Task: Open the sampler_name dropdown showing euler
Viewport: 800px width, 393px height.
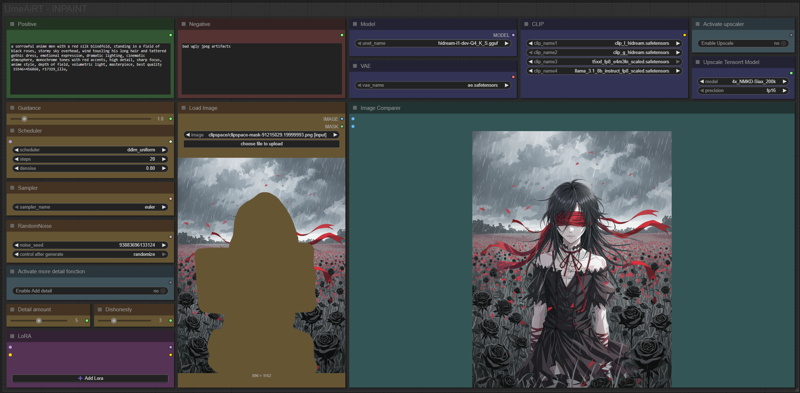Action: pyautogui.click(x=90, y=207)
